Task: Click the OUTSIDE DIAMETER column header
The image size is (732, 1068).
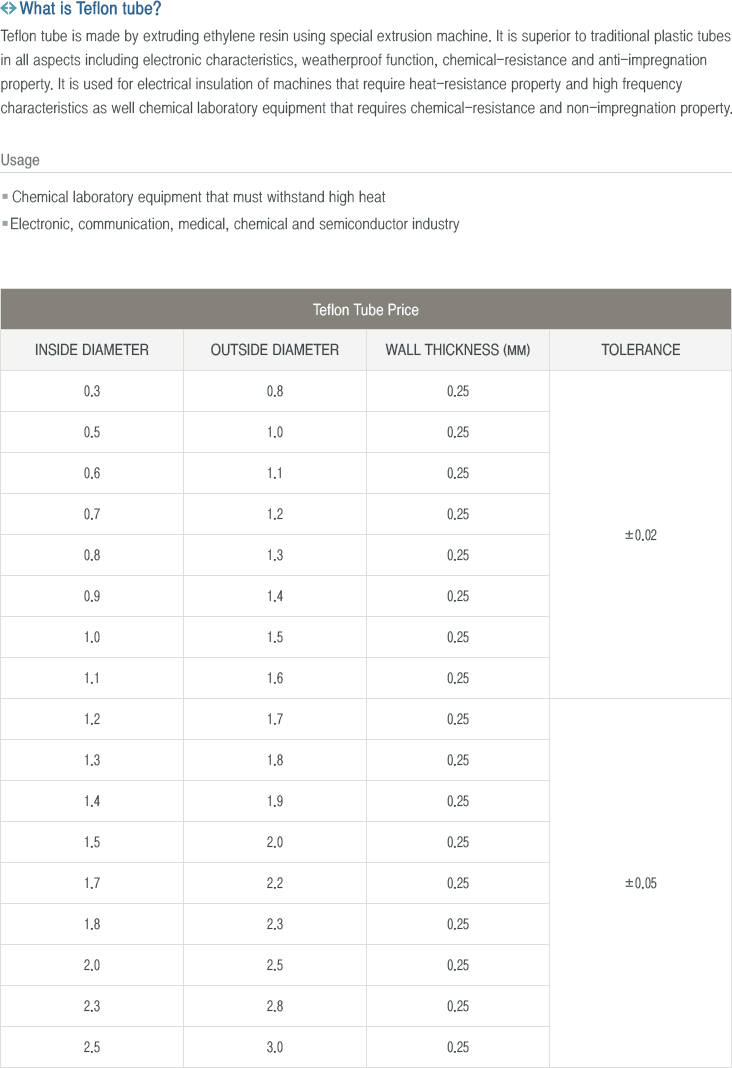Action: pyautogui.click(x=275, y=350)
